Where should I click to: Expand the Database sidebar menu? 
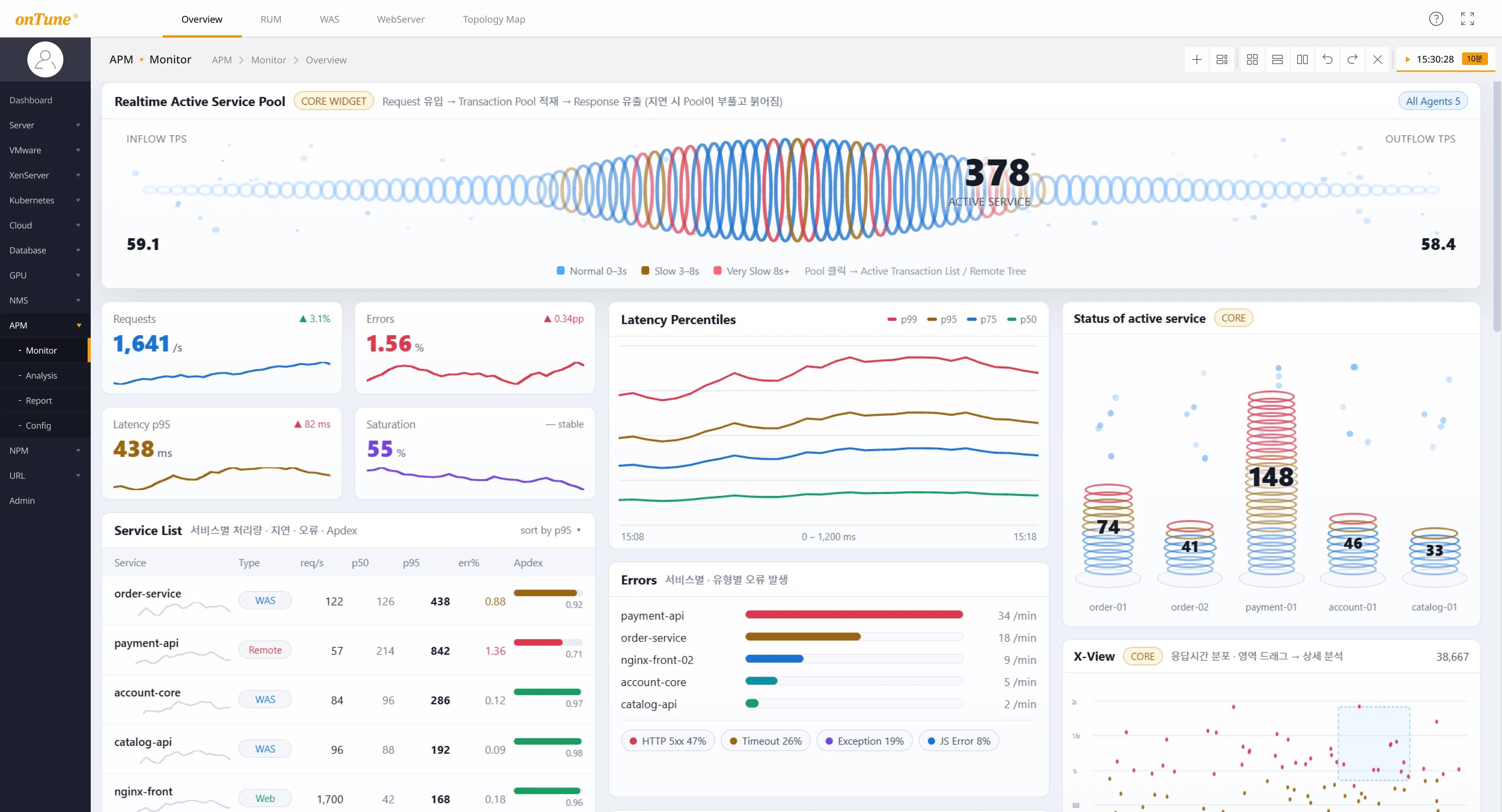(x=45, y=250)
